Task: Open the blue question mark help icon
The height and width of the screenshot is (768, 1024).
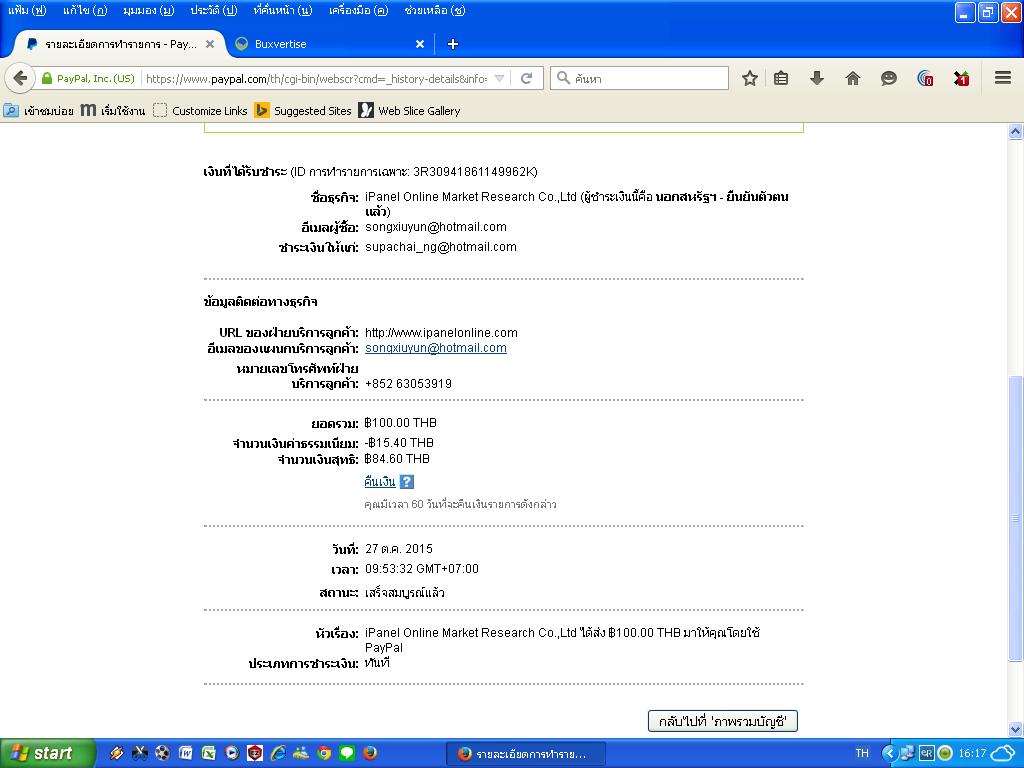Action: pyautogui.click(x=406, y=482)
